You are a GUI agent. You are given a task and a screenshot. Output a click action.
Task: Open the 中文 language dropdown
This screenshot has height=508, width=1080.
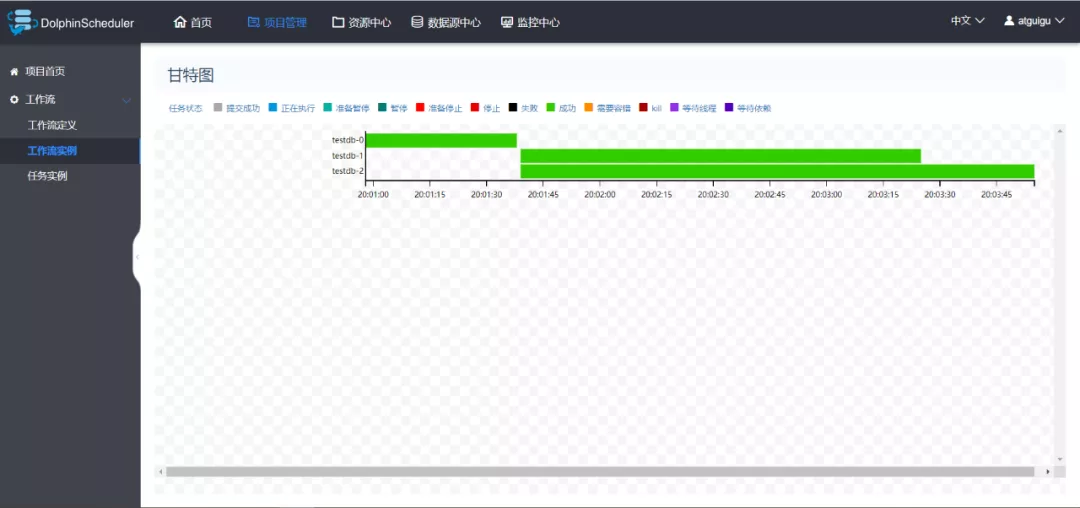point(967,21)
